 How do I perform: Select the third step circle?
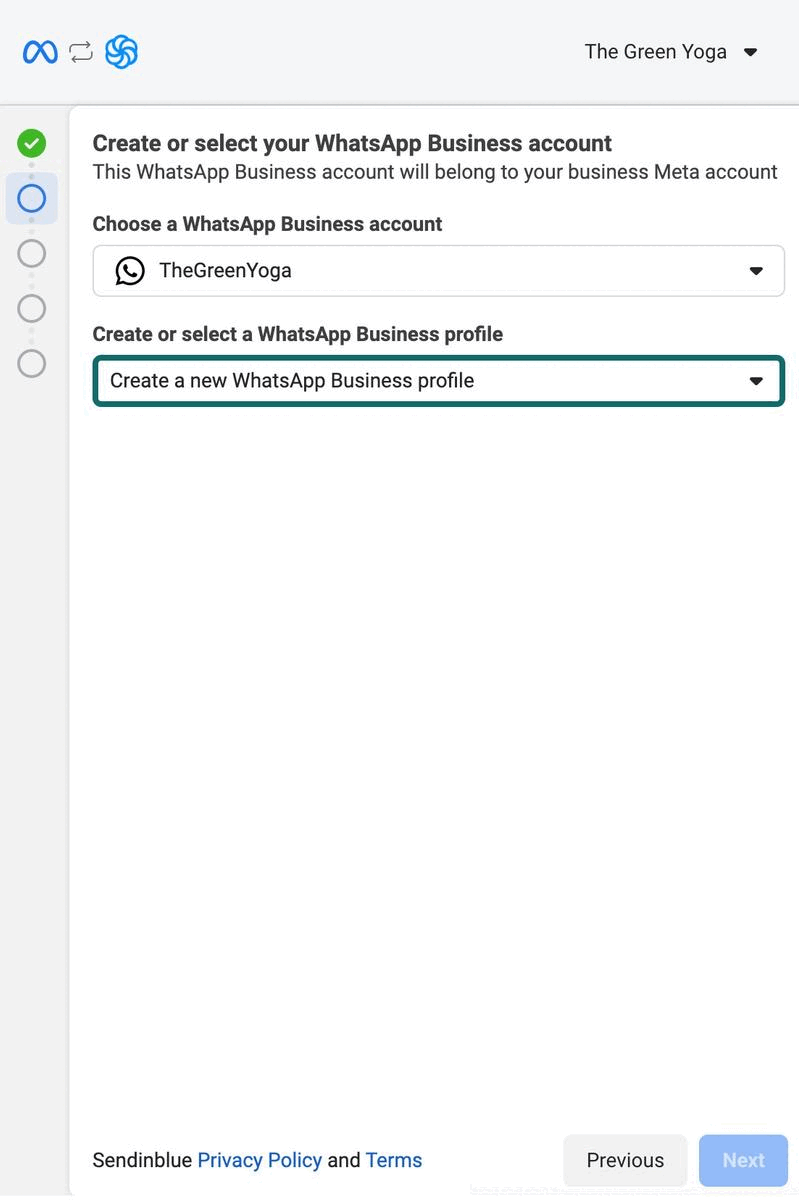click(32, 253)
